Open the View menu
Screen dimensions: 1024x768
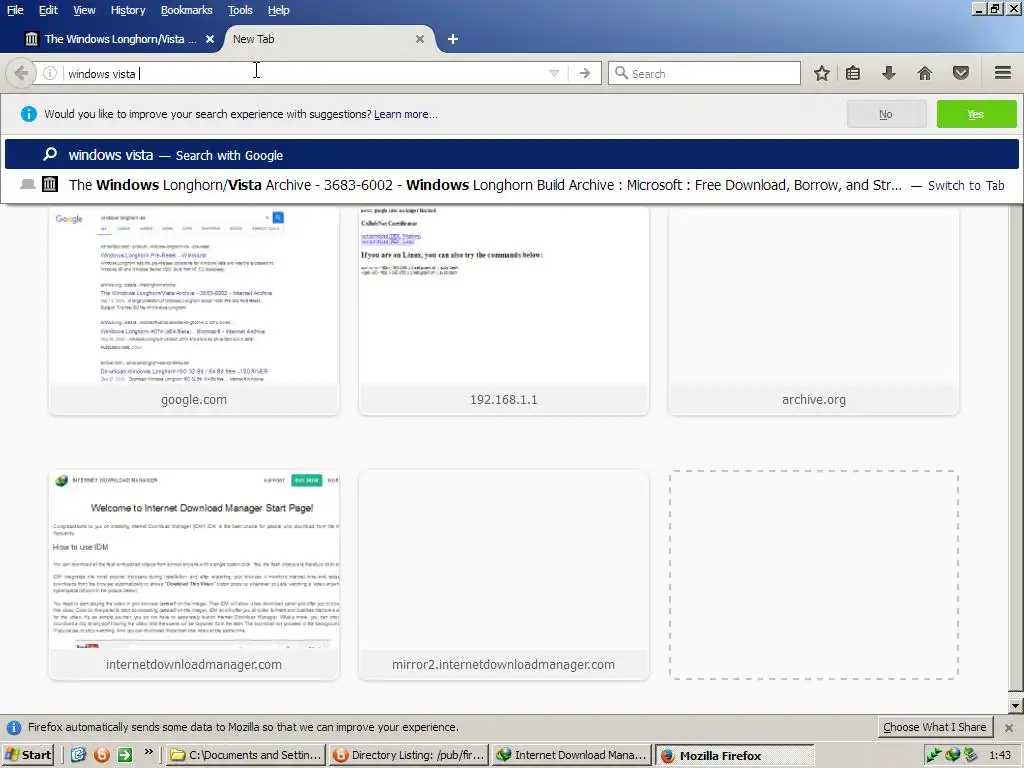point(84,10)
